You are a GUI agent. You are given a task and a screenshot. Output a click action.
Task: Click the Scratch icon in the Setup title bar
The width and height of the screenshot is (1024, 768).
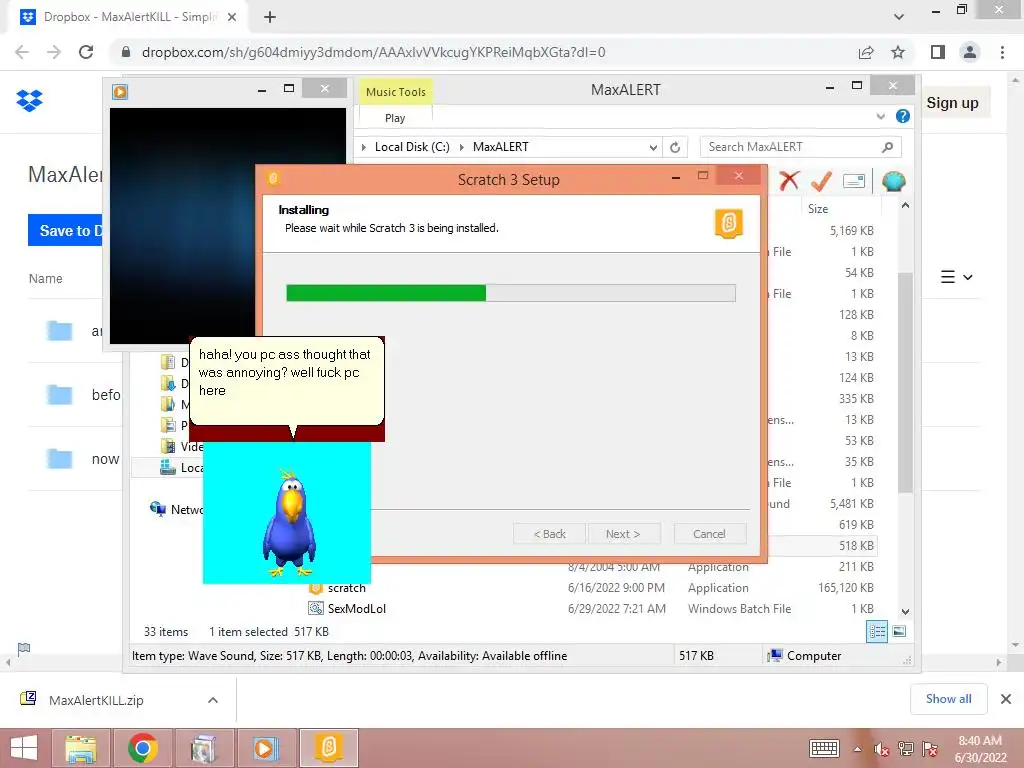[x=274, y=178]
